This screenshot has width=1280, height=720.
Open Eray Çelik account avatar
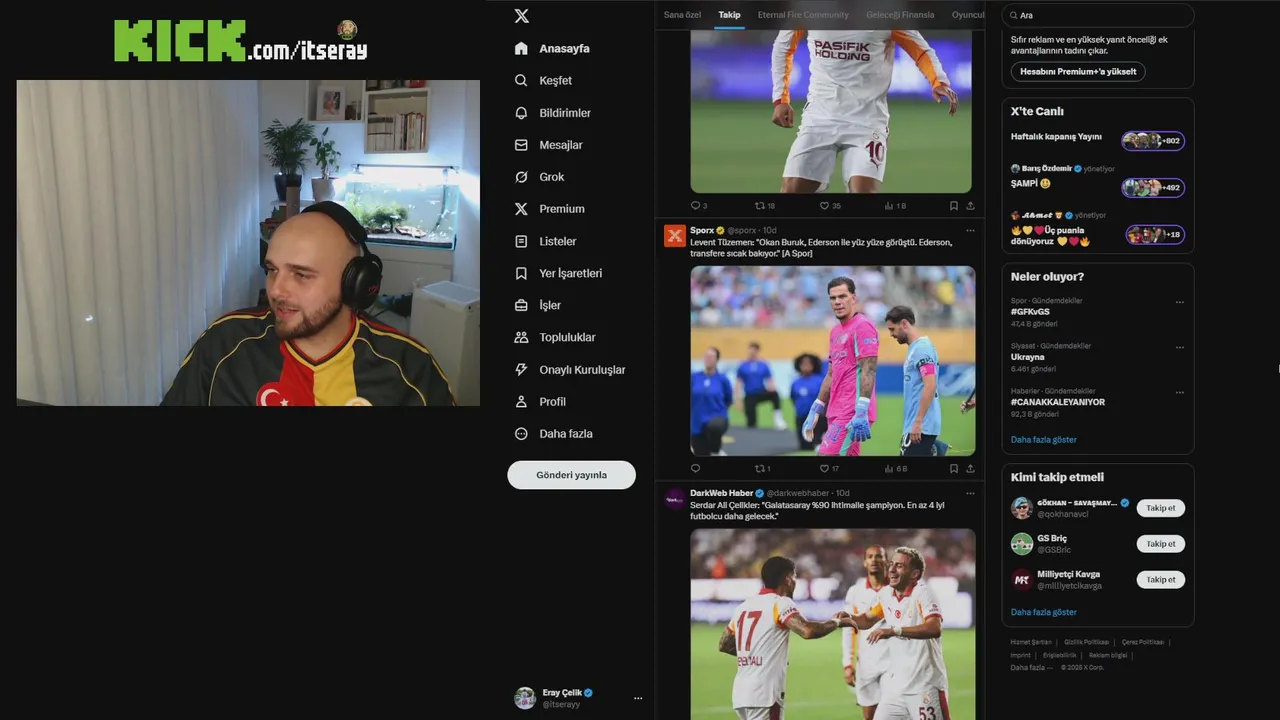pyautogui.click(x=525, y=698)
